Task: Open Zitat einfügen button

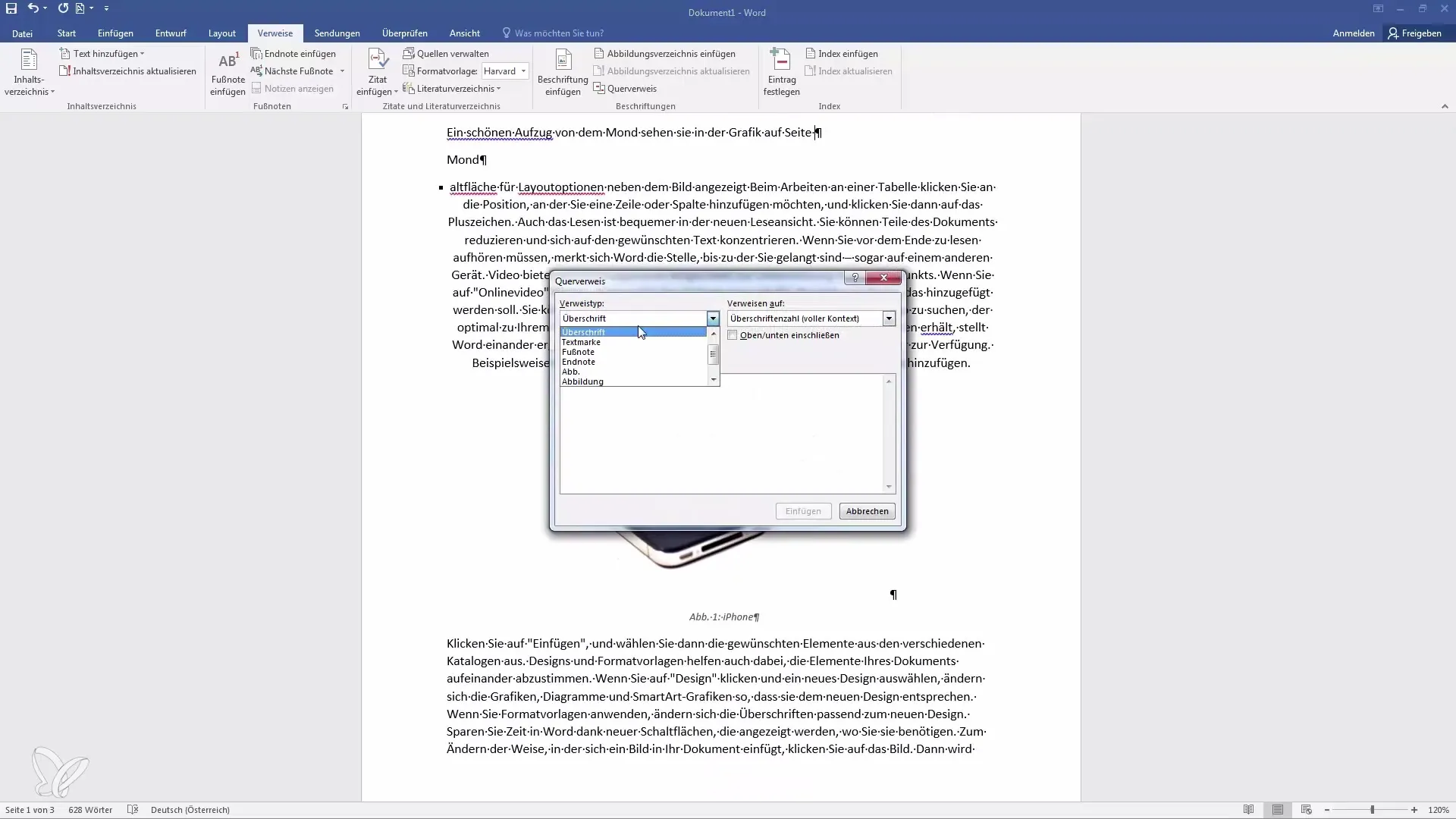Action: click(x=377, y=73)
